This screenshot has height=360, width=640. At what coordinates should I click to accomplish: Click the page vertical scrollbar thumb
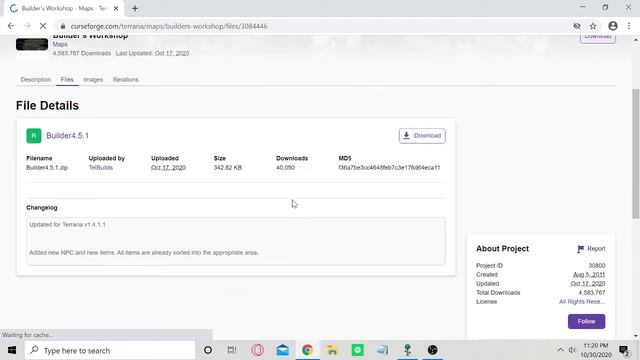coord(636,154)
